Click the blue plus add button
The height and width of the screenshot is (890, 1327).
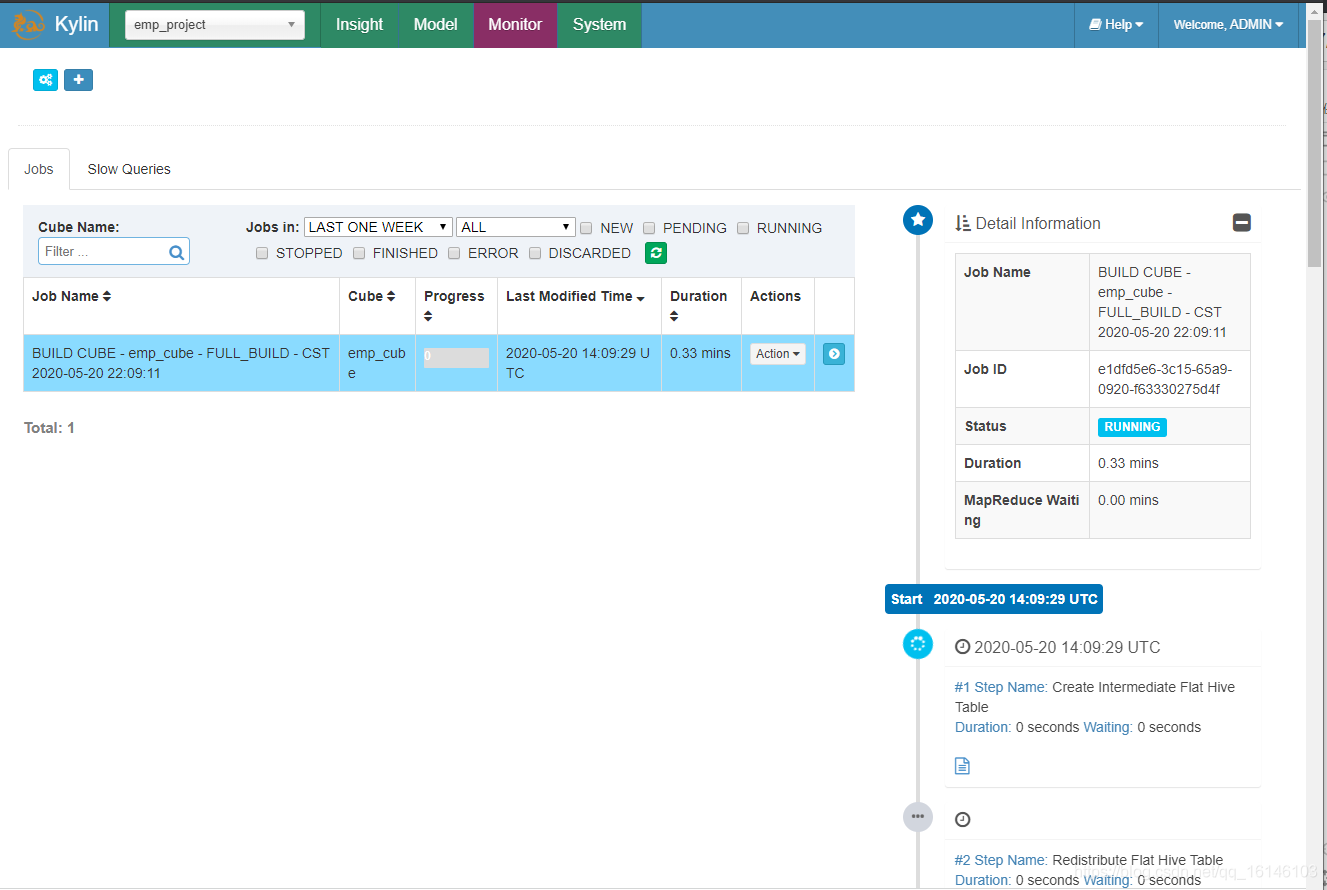tap(78, 80)
